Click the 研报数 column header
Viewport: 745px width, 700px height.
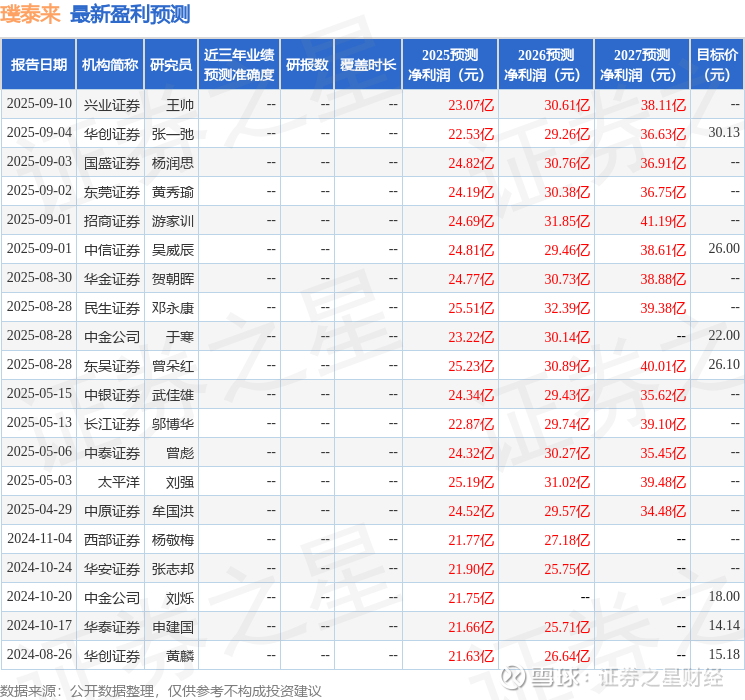click(307, 65)
